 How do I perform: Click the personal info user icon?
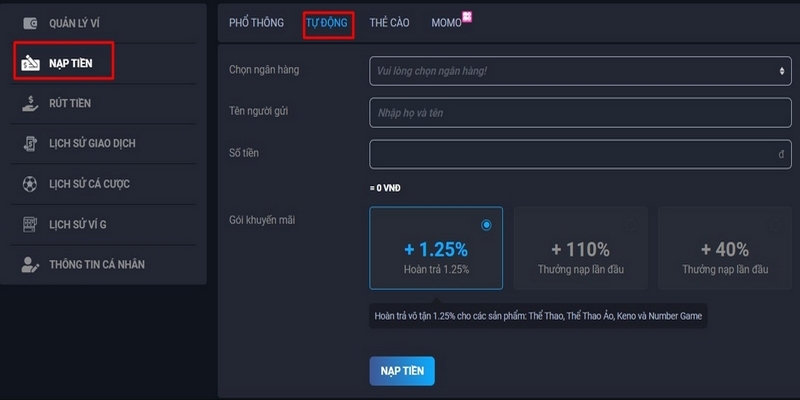click(x=30, y=265)
